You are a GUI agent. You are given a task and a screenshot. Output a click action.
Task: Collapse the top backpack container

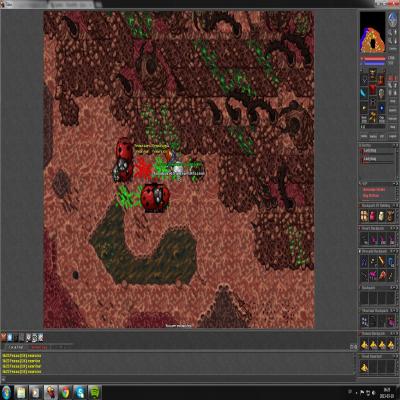click(394, 206)
